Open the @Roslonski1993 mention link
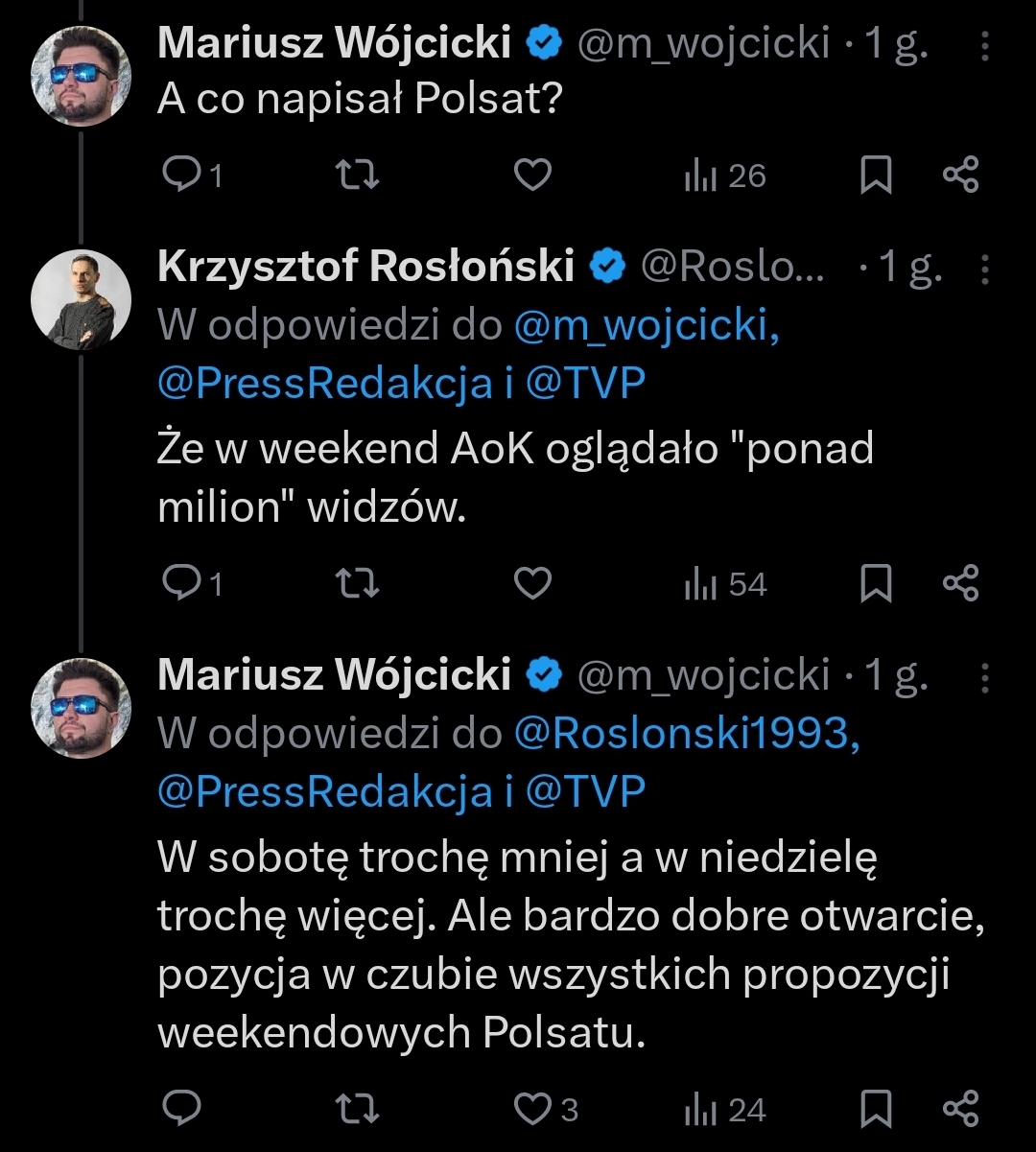Screen dimensions: 1036x1152 (687, 735)
